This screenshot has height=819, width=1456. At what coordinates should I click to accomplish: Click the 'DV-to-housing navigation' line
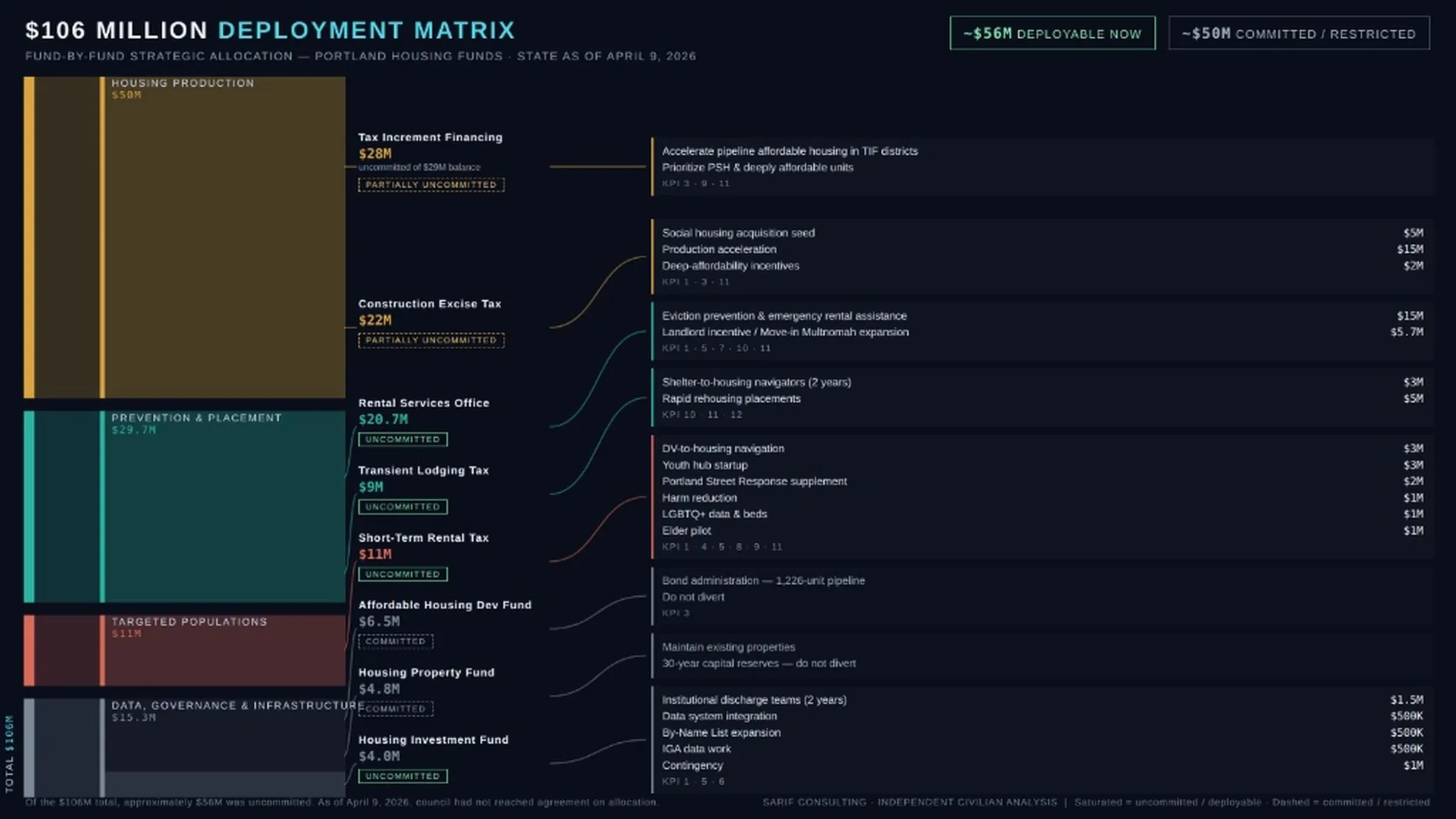point(723,449)
